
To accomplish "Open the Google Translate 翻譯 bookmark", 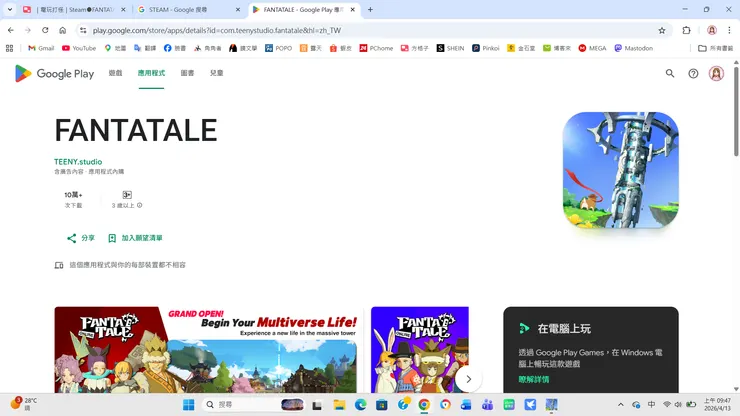I will pyautogui.click(x=145, y=48).
